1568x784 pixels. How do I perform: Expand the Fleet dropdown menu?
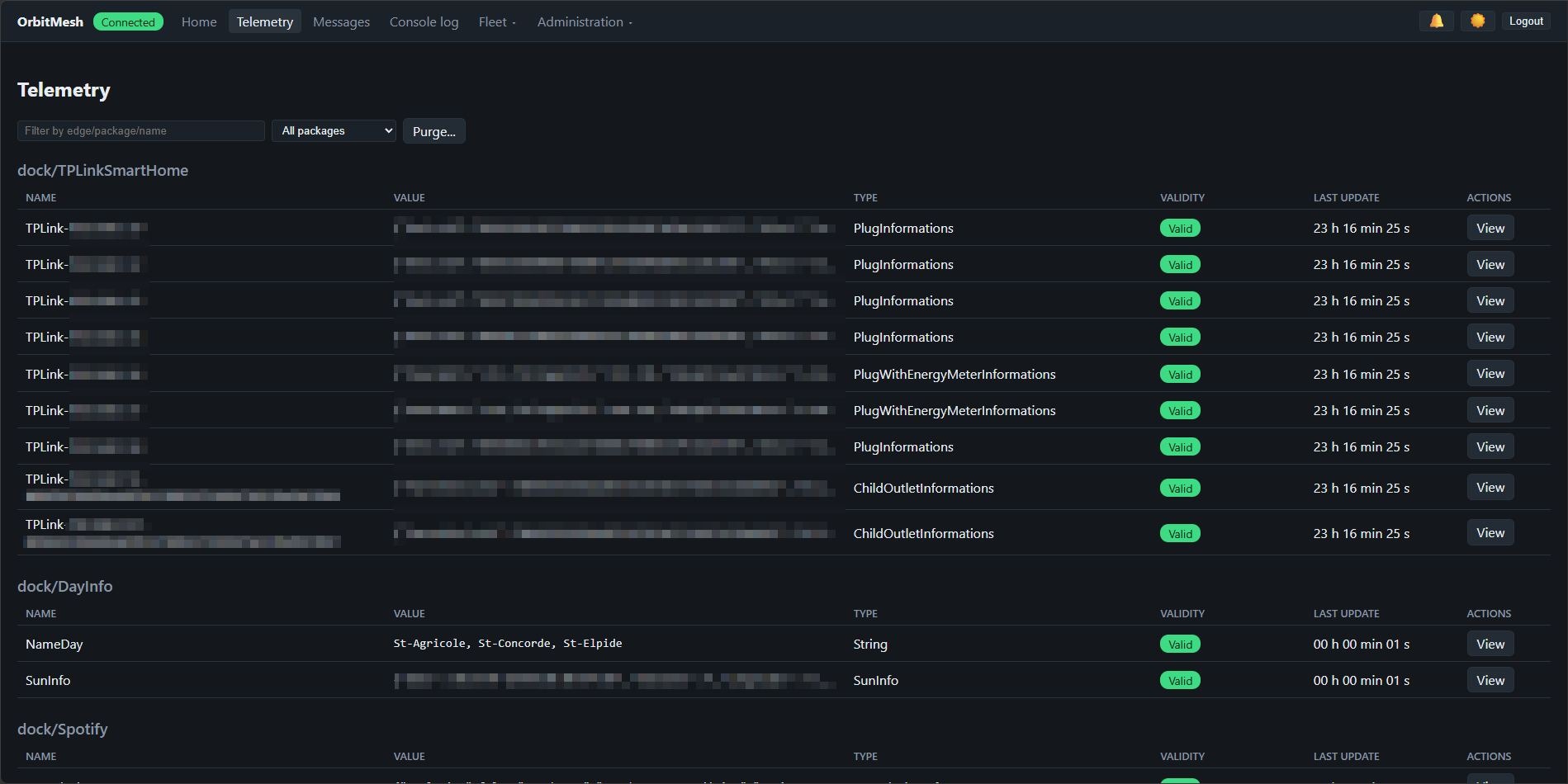(497, 21)
